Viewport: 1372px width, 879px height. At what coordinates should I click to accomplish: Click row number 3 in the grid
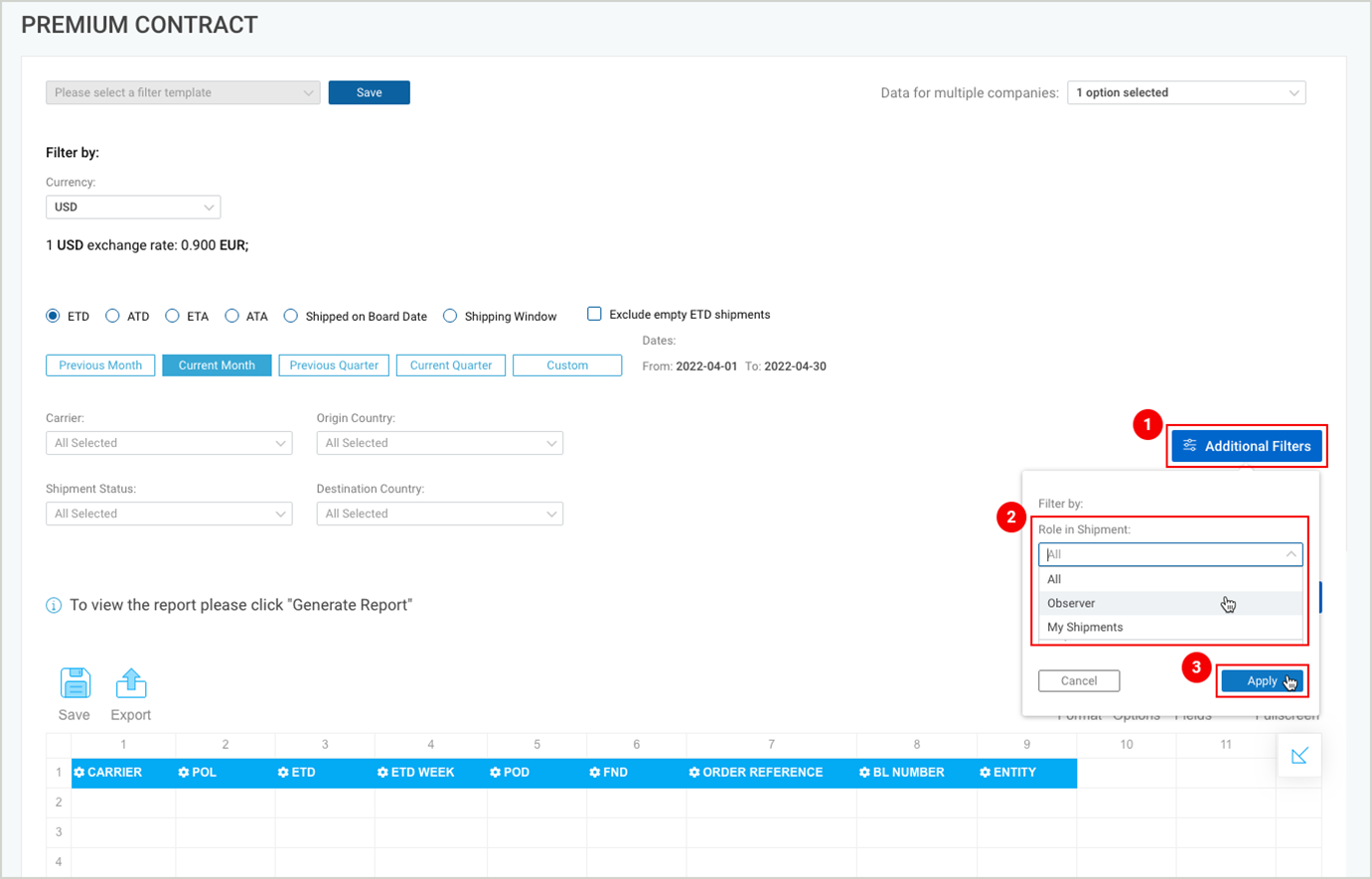[59, 832]
